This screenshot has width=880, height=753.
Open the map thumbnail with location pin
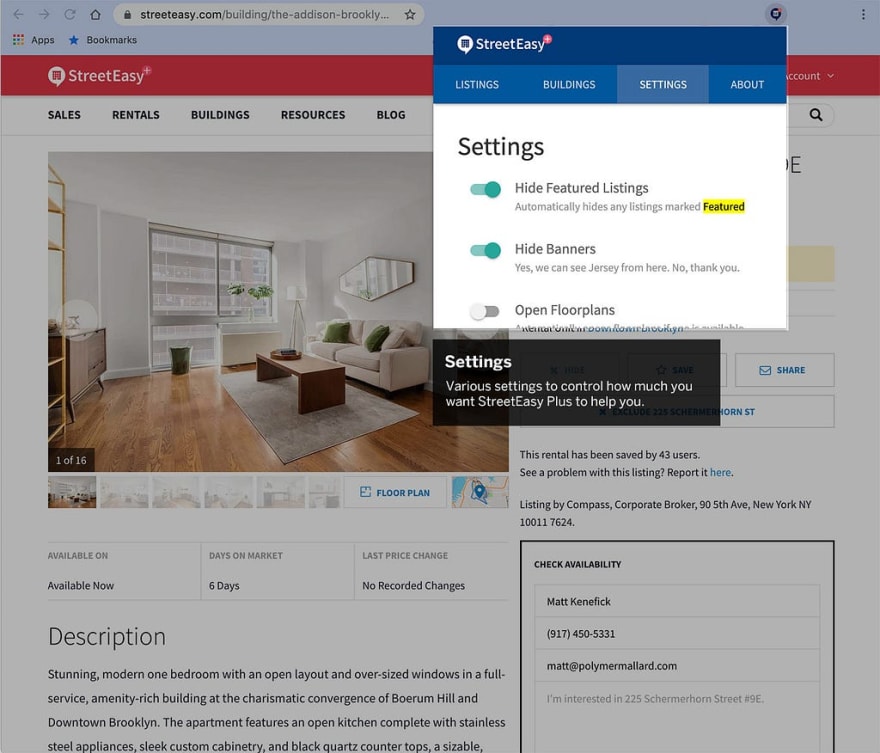click(x=480, y=492)
